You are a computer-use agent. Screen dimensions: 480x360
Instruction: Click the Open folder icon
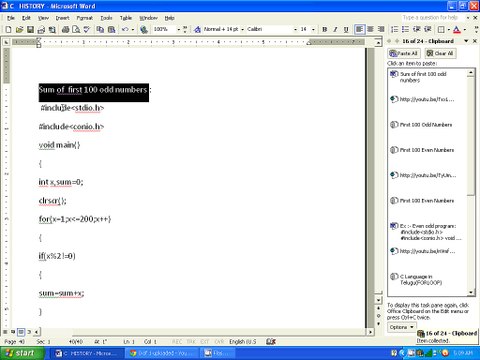(19, 29)
